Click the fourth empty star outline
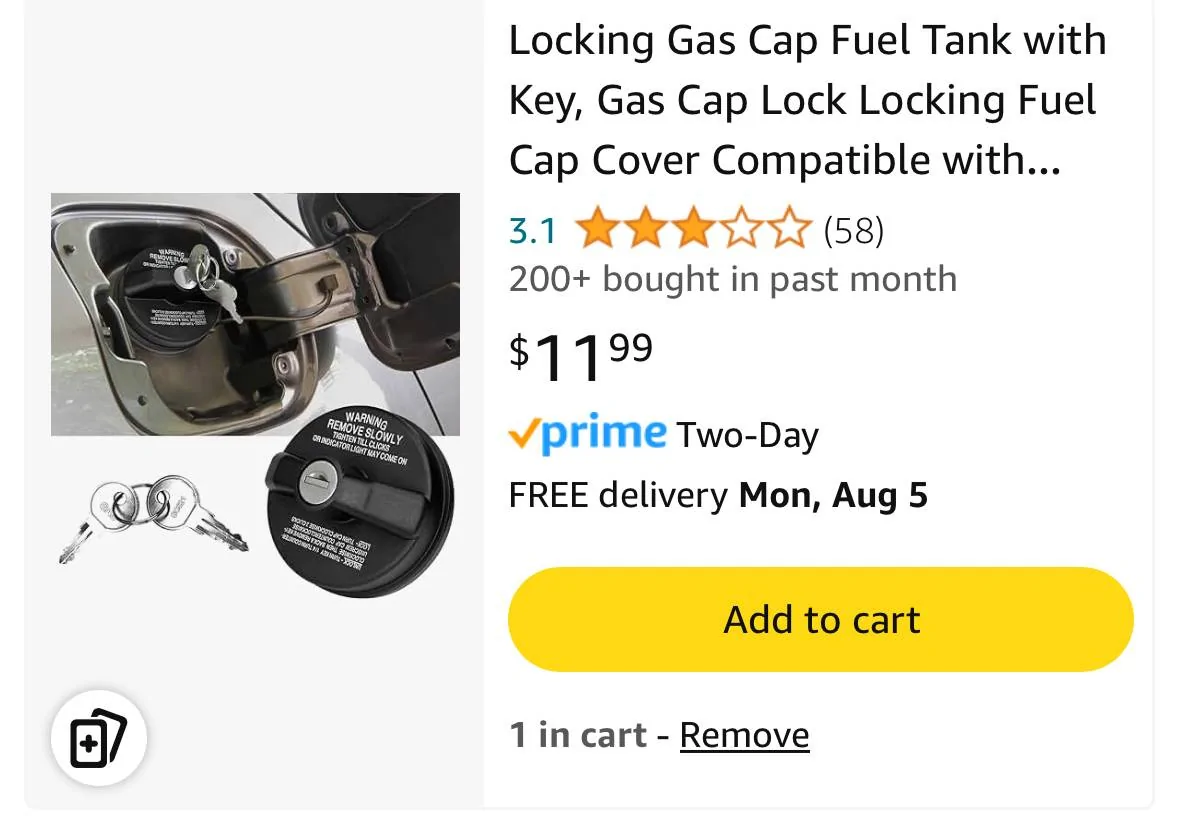The height and width of the screenshot is (830, 1179). pyautogui.click(x=740, y=230)
